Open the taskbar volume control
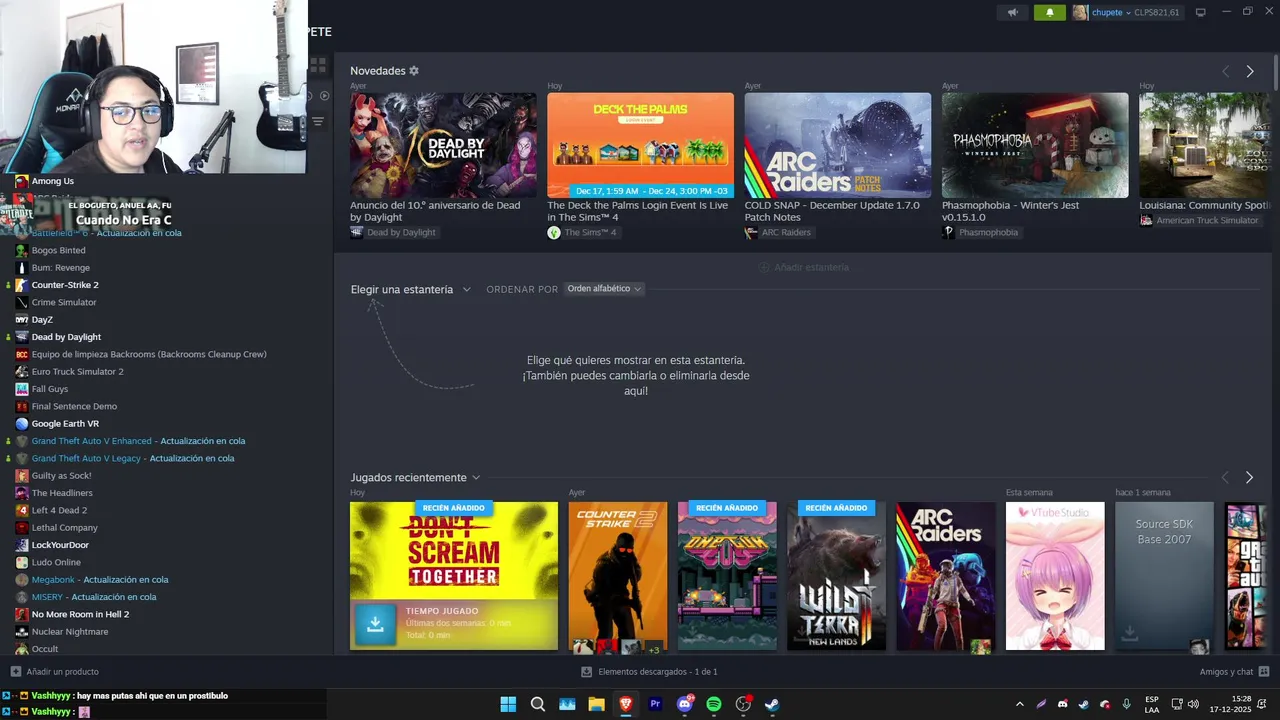 (x=1195, y=704)
